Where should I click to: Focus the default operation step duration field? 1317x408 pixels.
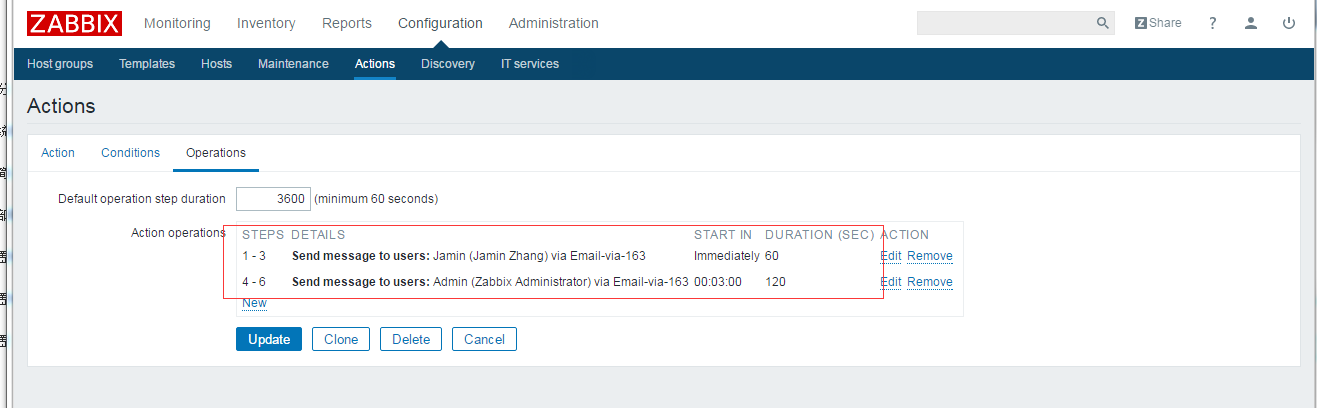273,199
